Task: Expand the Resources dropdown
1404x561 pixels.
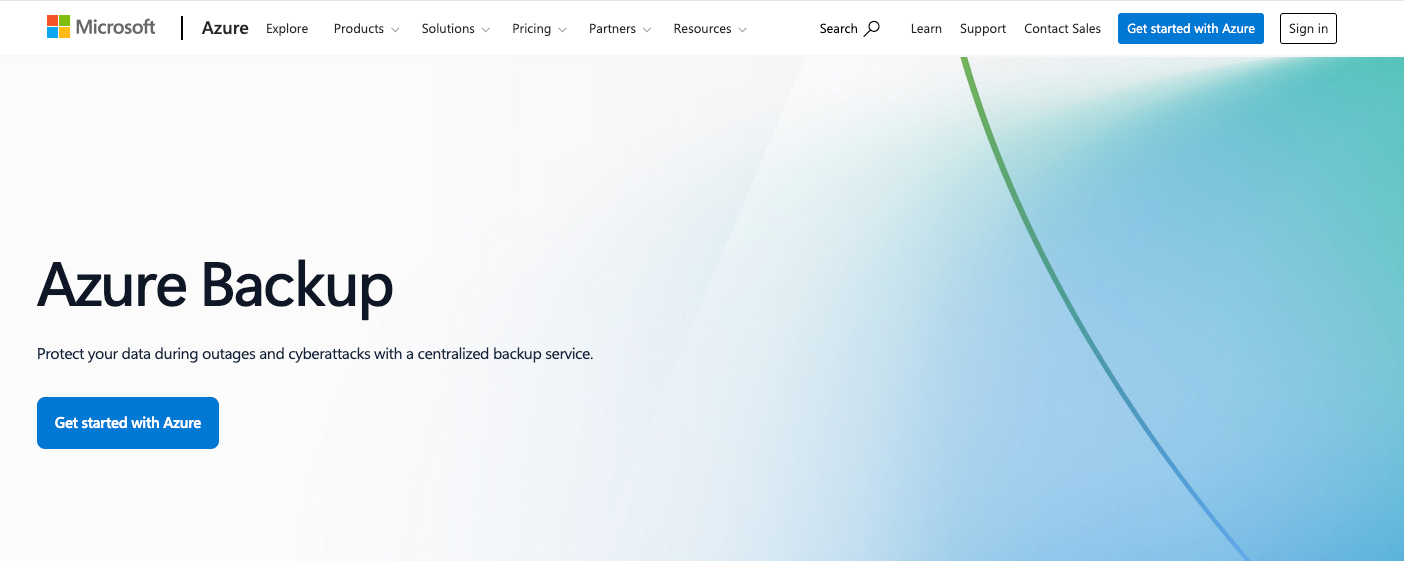Action: click(x=710, y=28)
